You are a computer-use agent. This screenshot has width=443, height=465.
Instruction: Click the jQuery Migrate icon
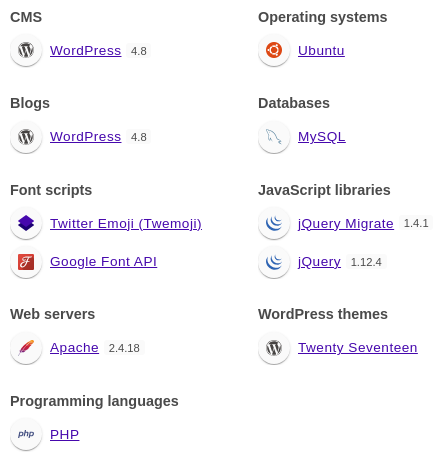274,223
